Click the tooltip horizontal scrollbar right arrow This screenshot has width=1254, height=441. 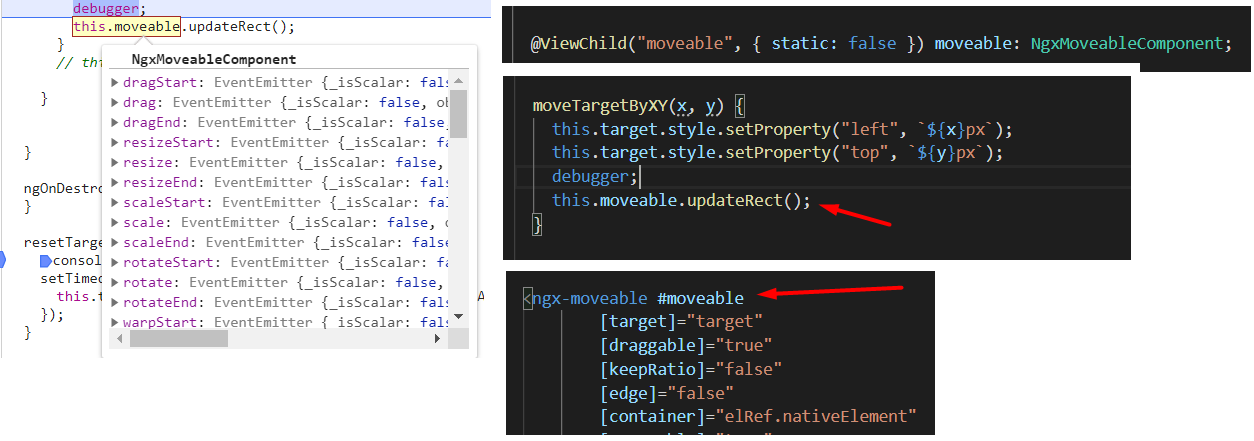point(437,339)
